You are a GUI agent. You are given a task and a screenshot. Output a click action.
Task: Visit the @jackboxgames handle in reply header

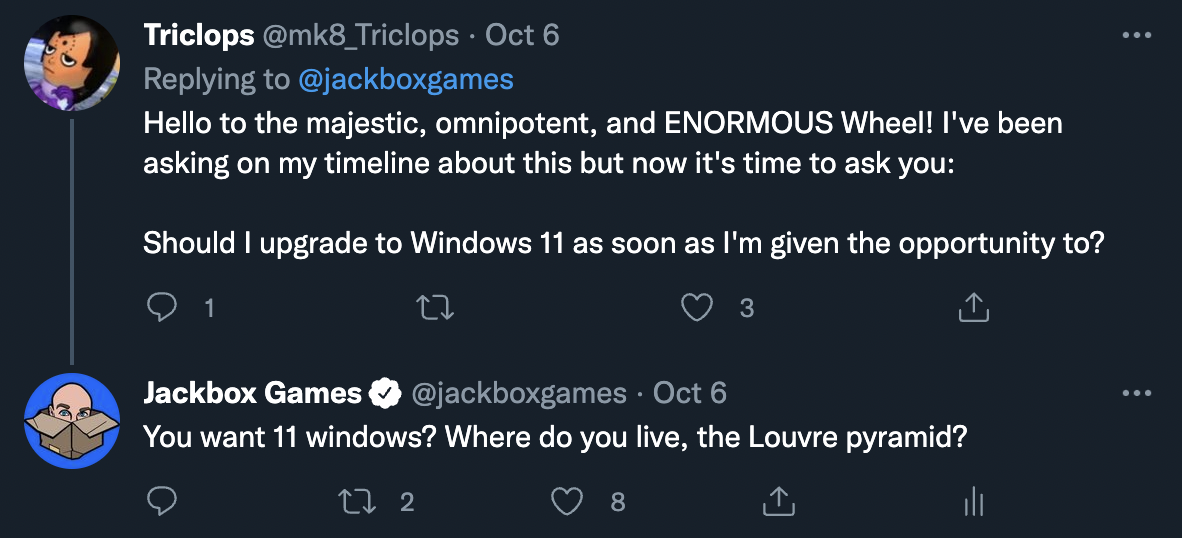click(520, 393)
